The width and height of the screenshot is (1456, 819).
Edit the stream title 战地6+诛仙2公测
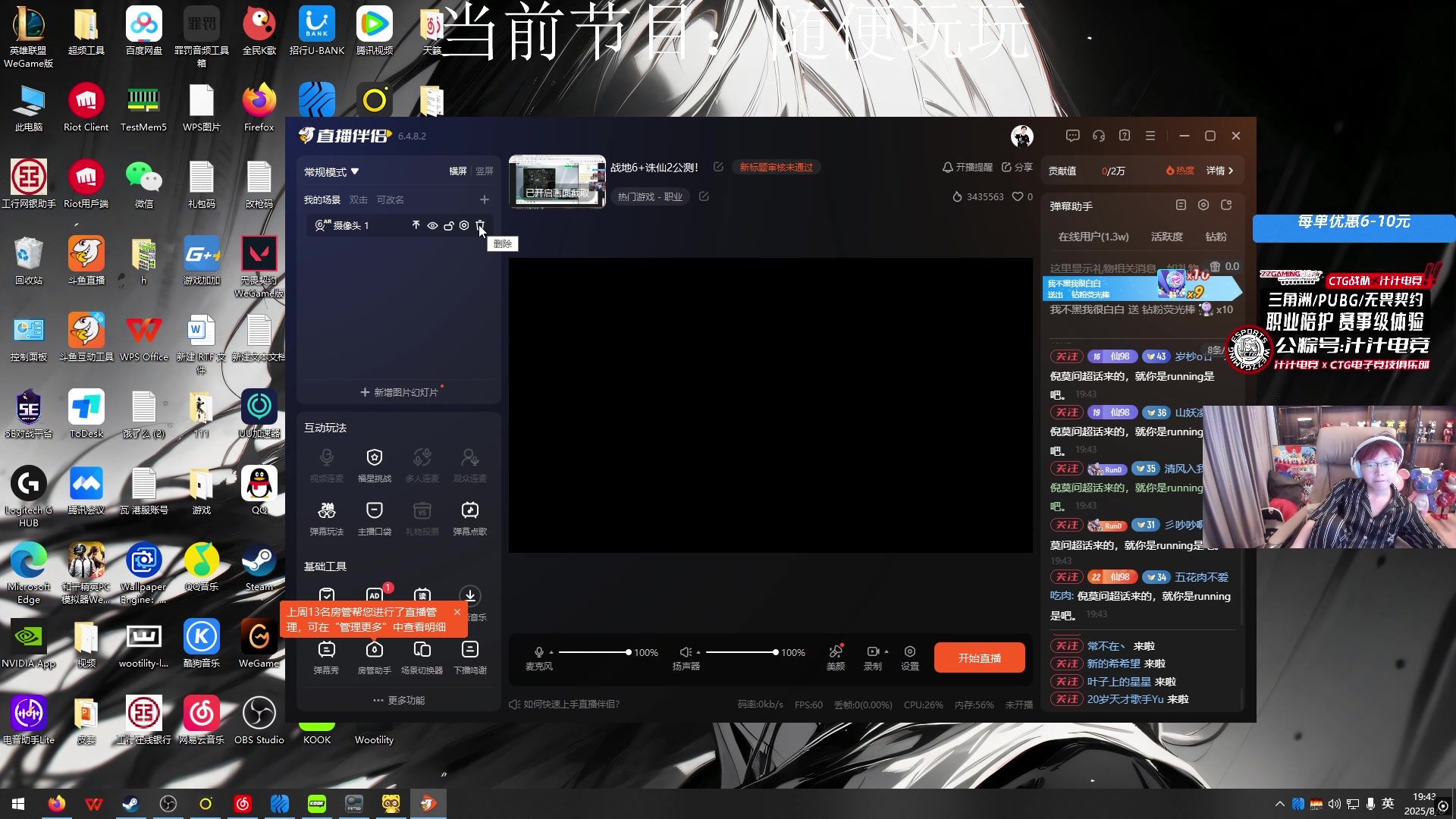coord(718,167)
